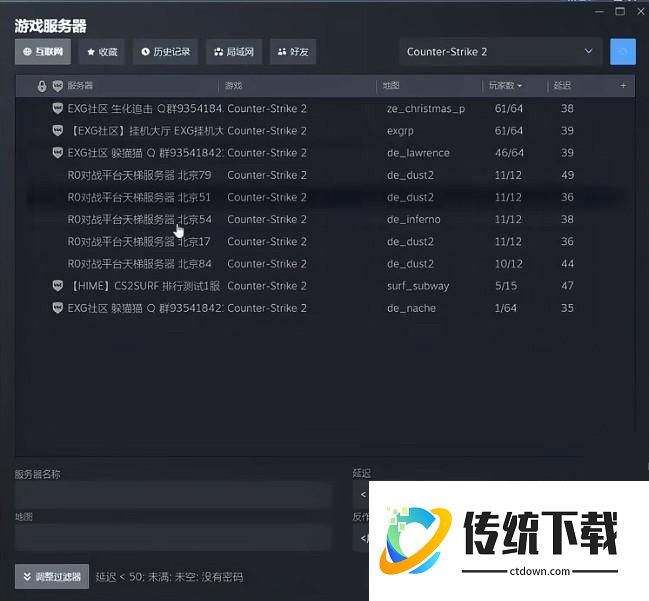Click shield icon on exgrp server row
Image resolution: width=649 pixels, height=601 pixels.
[57, 131]
